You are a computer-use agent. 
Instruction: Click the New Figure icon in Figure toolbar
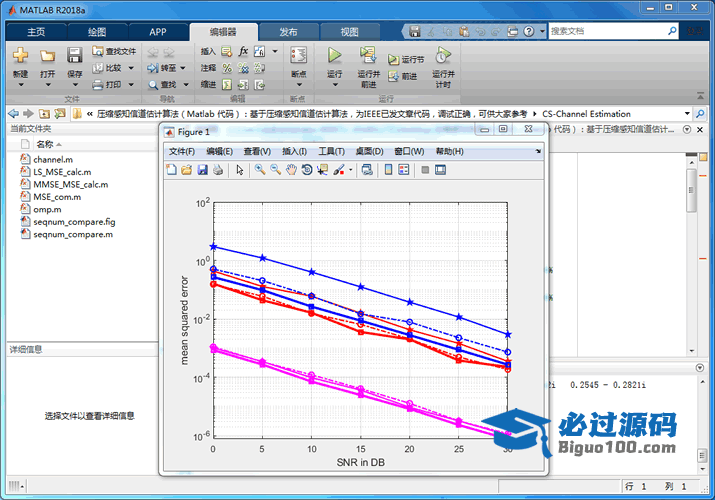171,170
